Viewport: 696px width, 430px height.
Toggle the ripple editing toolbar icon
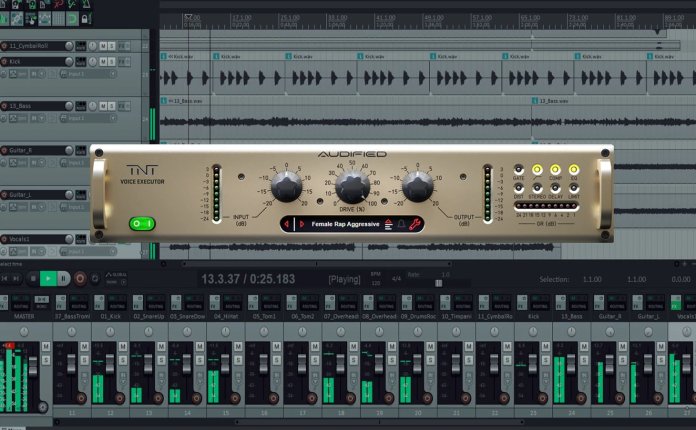[31, 19]
